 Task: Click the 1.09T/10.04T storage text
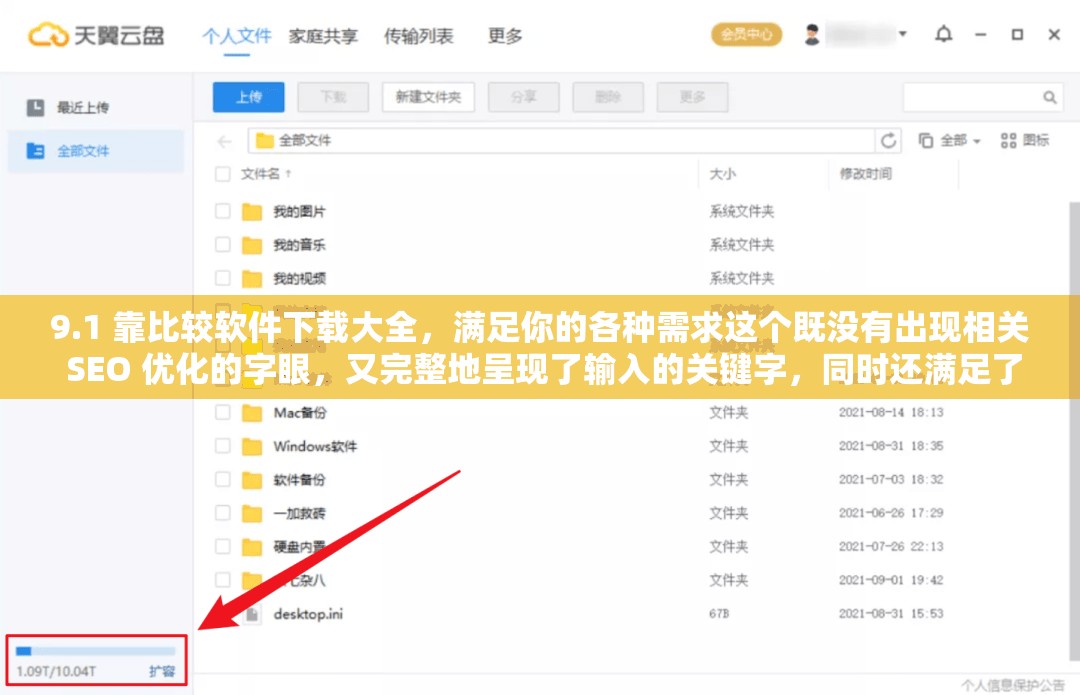click(56, 672)
